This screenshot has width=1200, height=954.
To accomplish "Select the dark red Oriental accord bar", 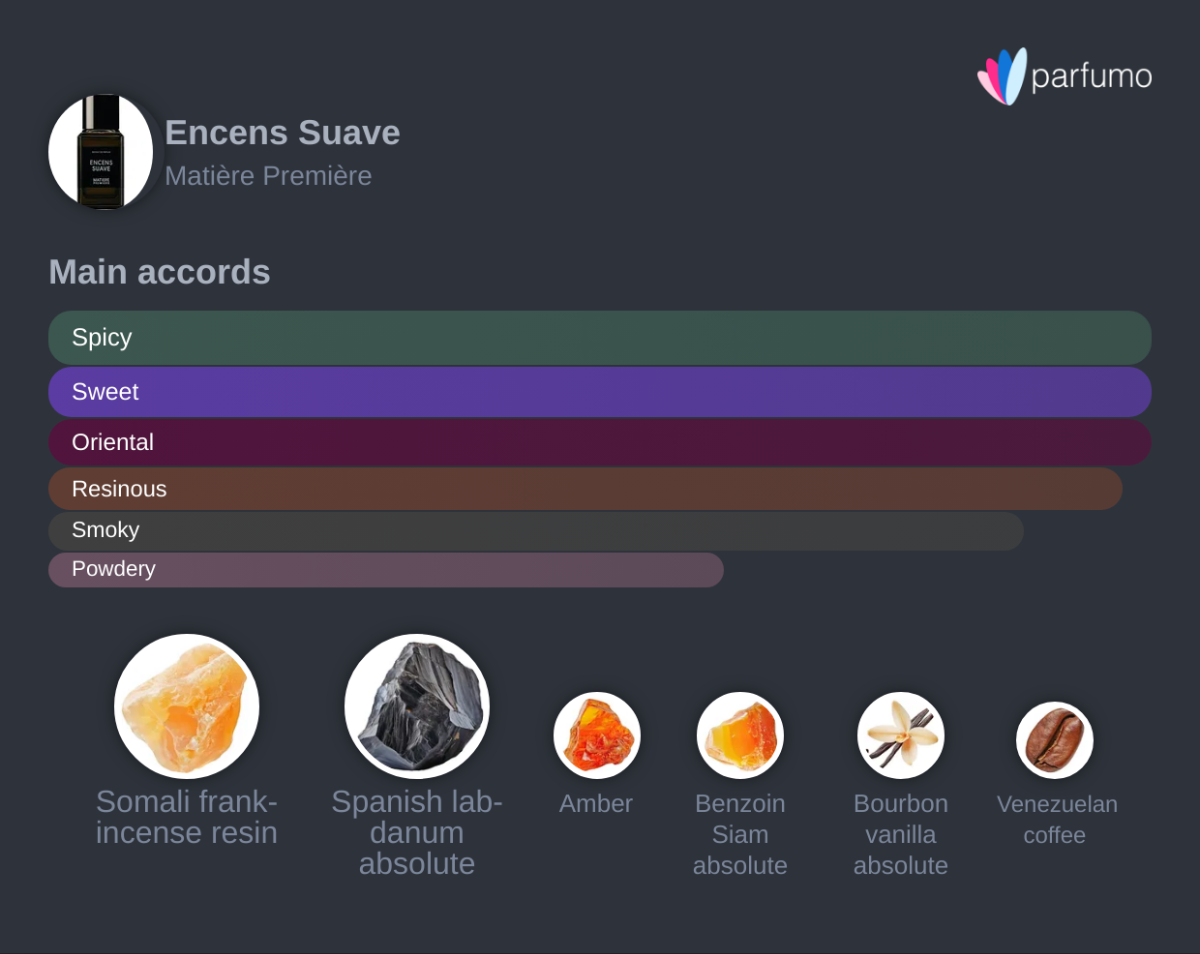I will (600, 442).
